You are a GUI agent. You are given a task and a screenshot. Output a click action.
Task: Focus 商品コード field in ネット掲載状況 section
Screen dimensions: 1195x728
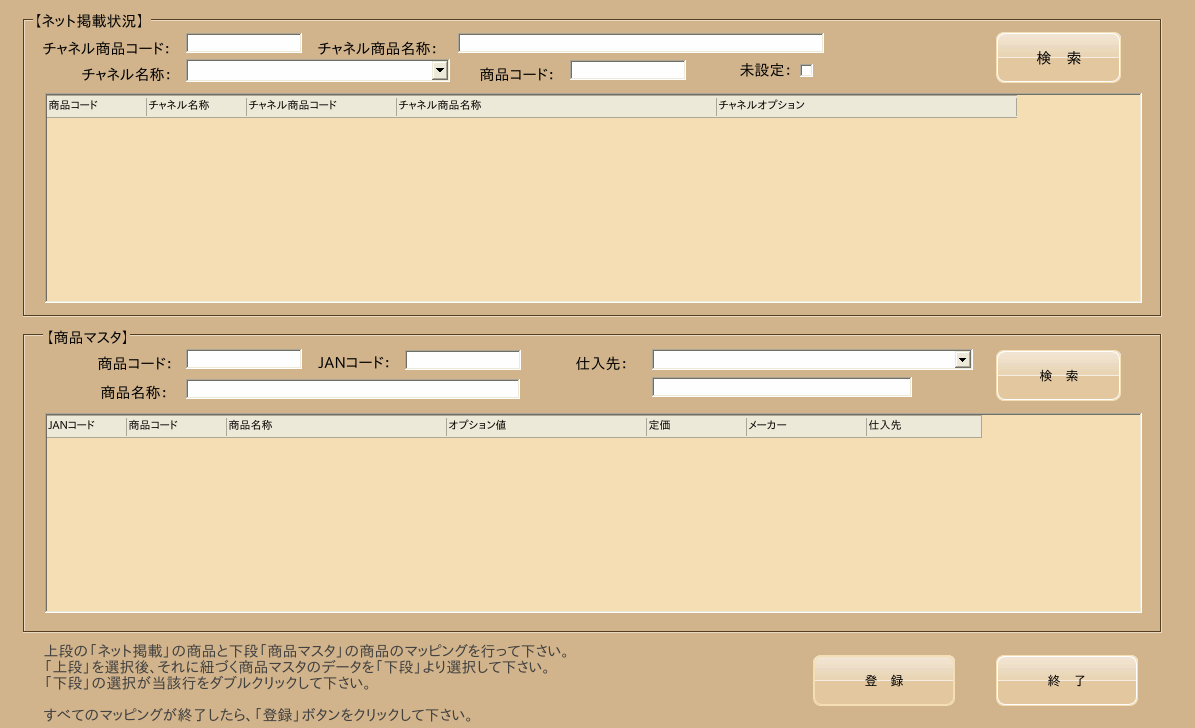(628, 71)
